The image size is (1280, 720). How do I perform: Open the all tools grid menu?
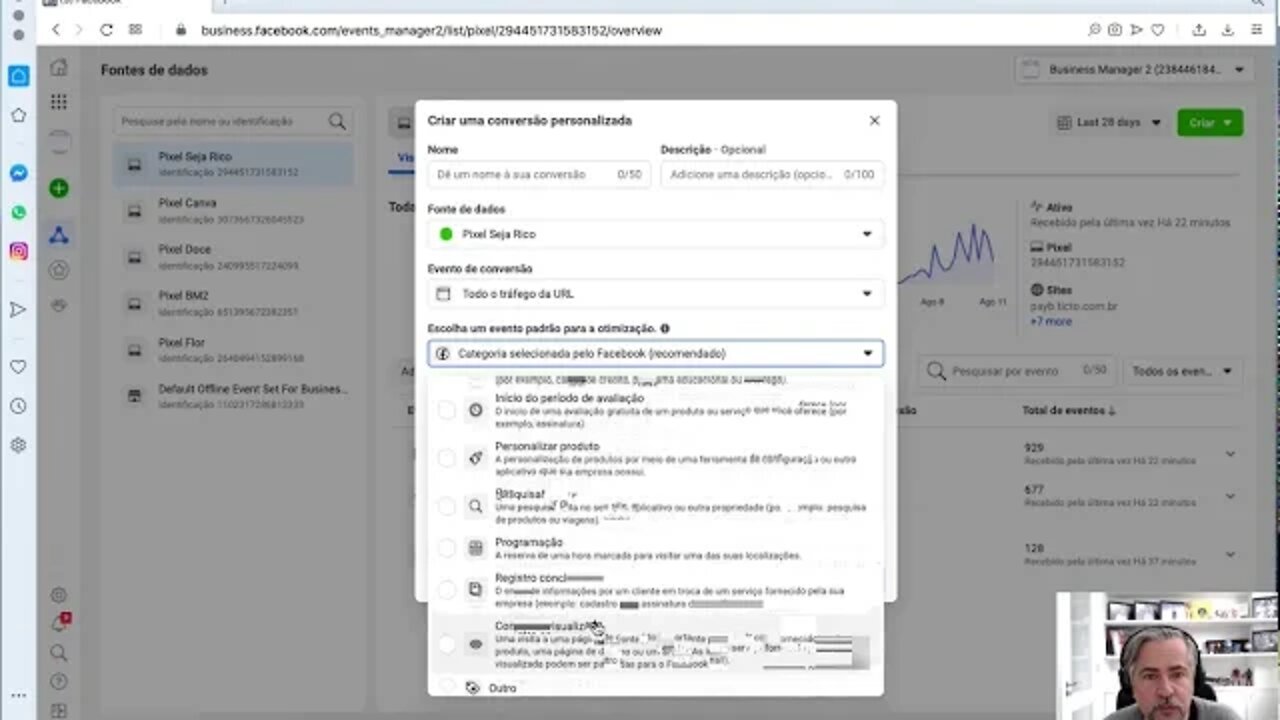[x=59, y=102]
